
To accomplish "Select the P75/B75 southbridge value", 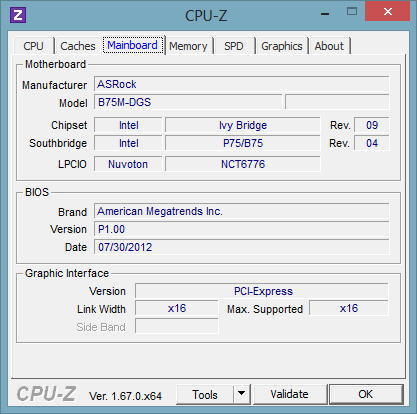I will click(x=243, y=143).
